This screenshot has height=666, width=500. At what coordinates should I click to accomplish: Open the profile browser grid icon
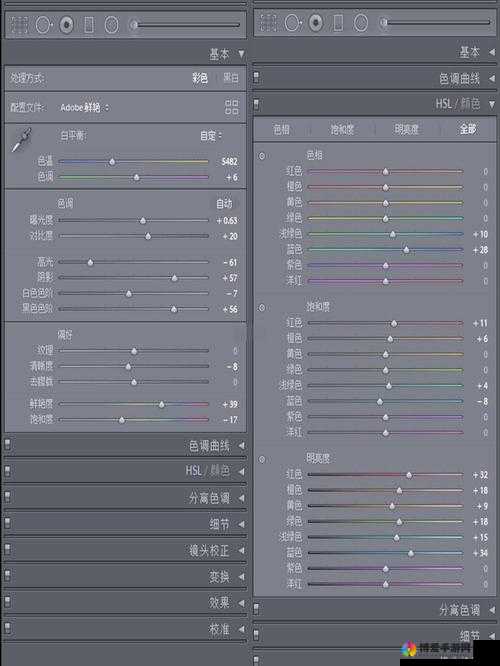pyautogui.click(x=232, y=107)
